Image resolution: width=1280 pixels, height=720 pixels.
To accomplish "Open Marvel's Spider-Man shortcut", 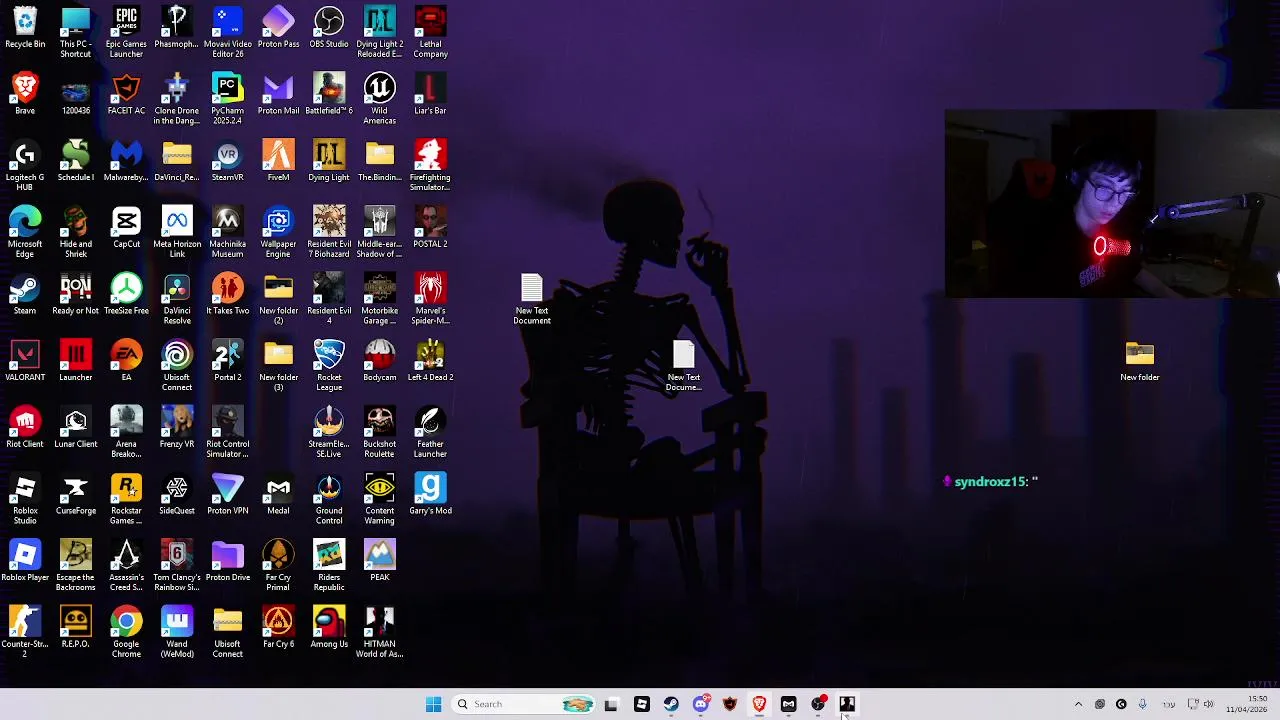I will tap(430, 299).
